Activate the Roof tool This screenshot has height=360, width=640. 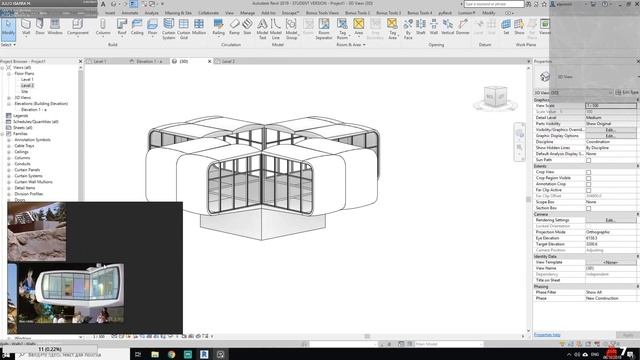pyautogui.click(x=122, y=27)
